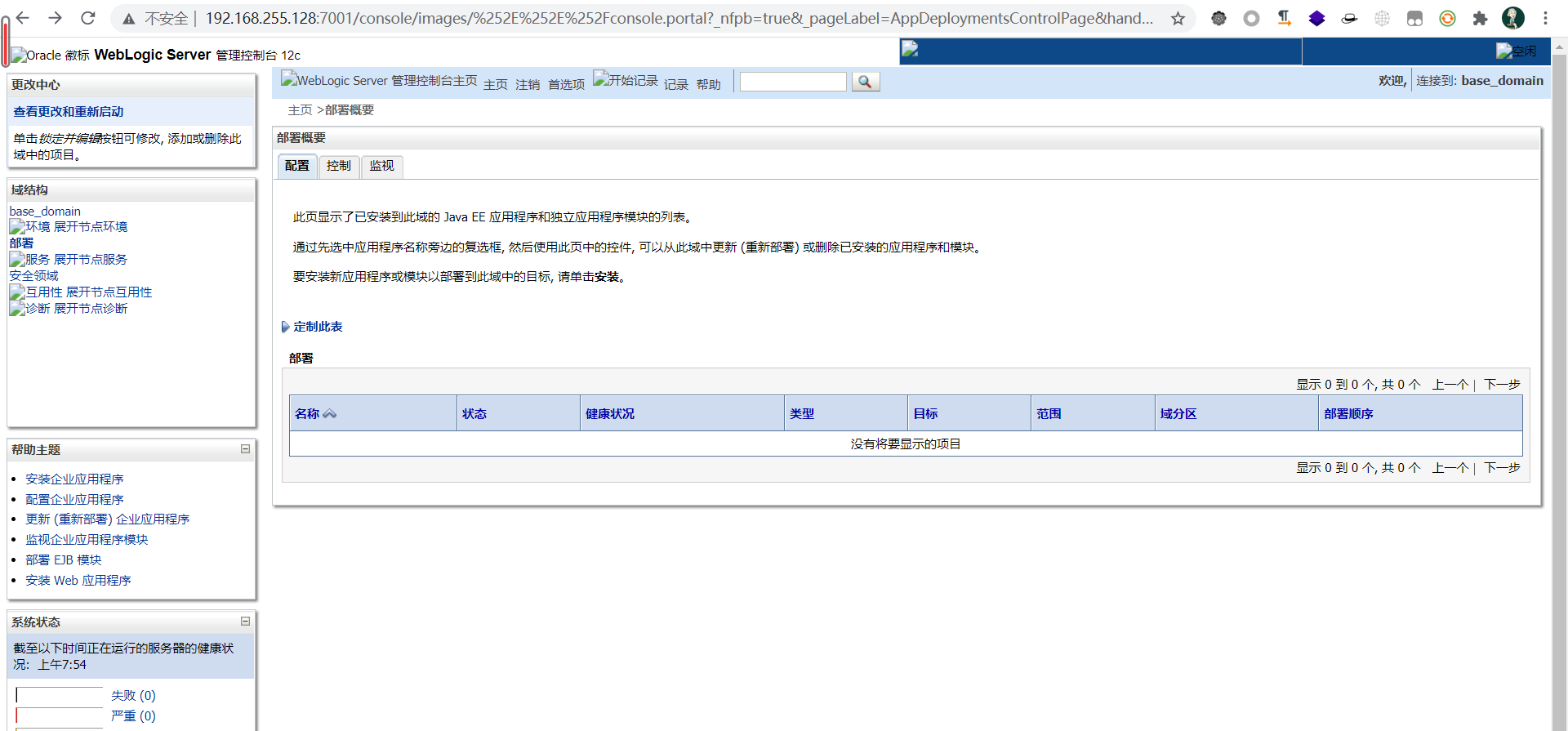Switch to the 控制 tab
This screenshot has height=731, width=1568.
[339, 166]
